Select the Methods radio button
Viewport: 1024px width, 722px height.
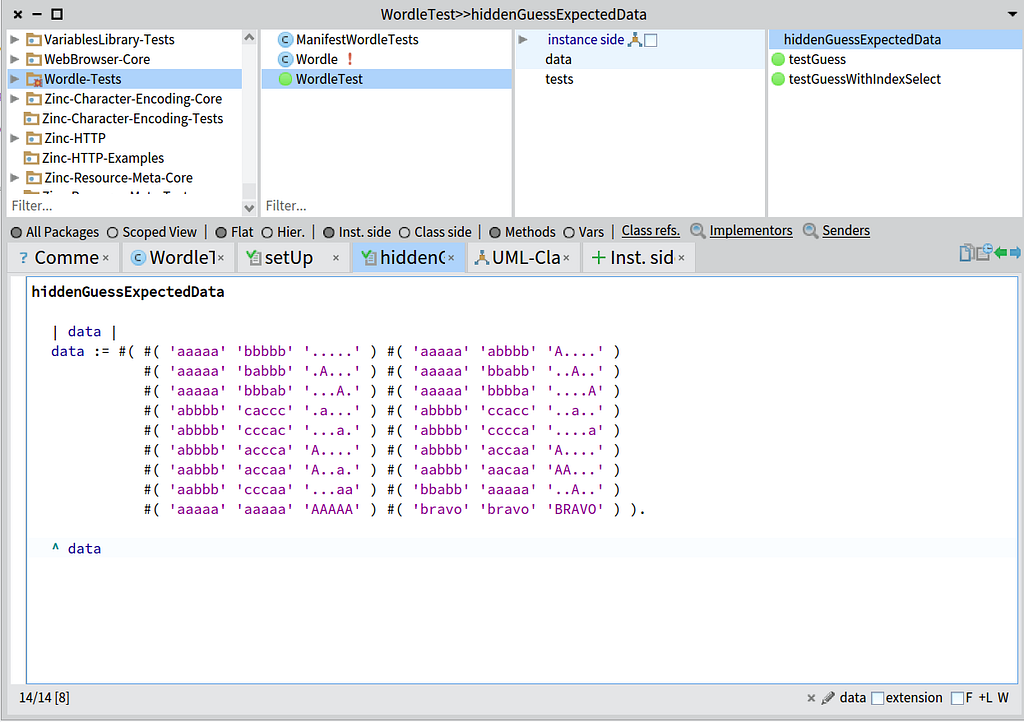tap(495, 232)
